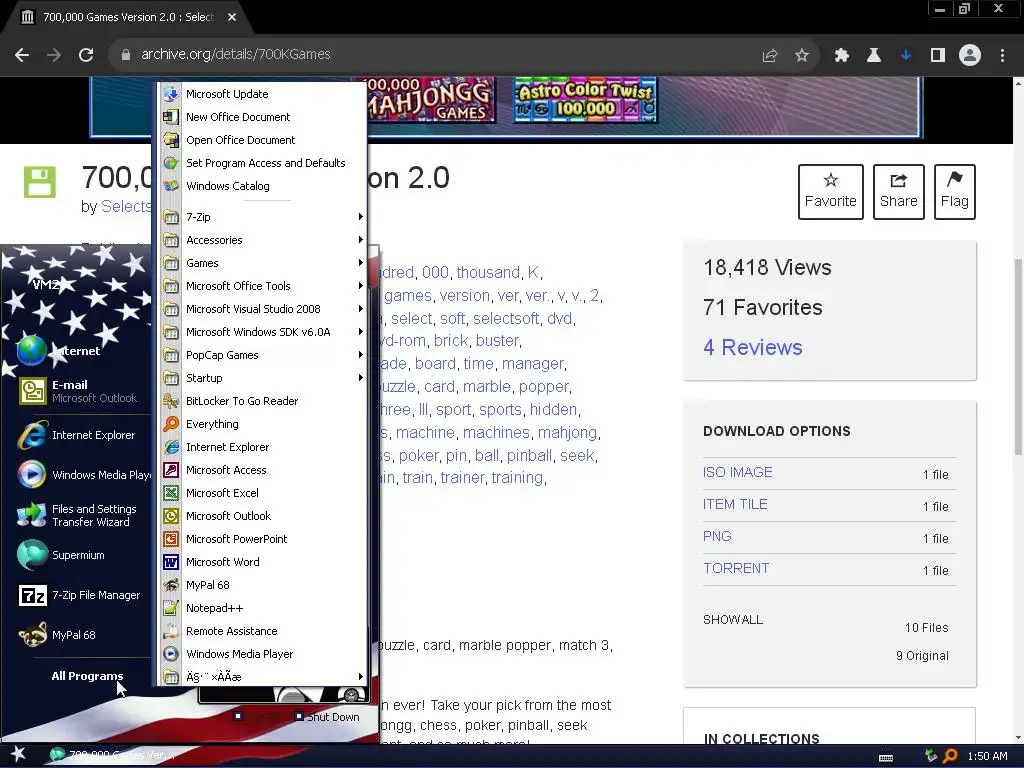Click the Microsoft Word icon
Image resolution: width=1024 pixels, height=768 pixels.
pyautogui.click(x=171, y=562)
